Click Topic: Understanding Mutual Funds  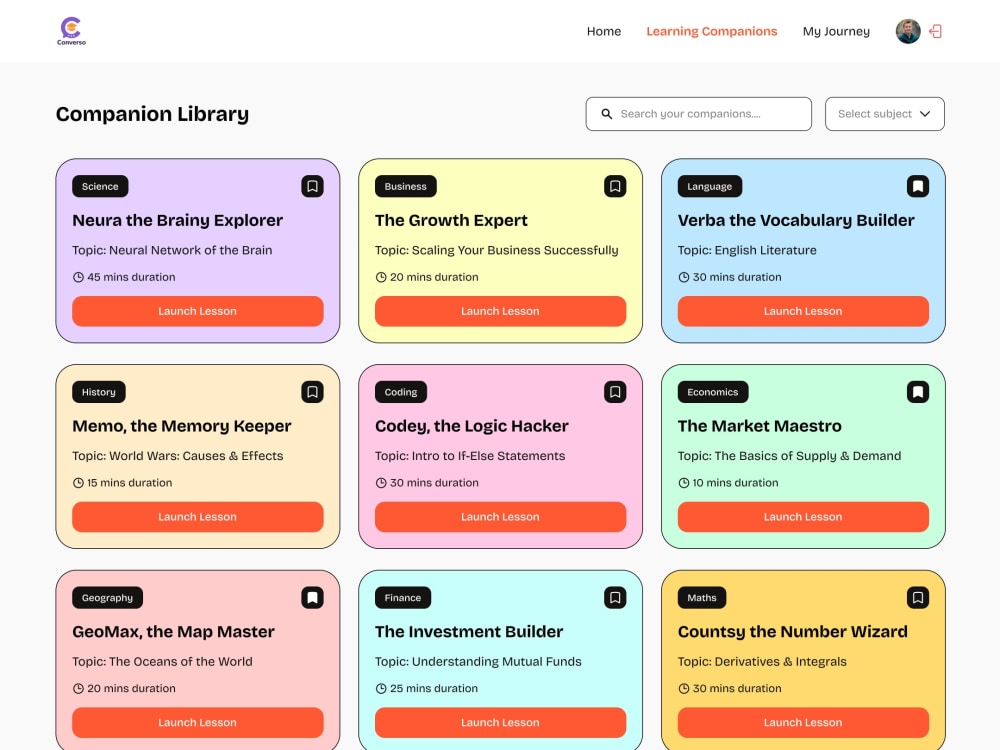(478, 662)
